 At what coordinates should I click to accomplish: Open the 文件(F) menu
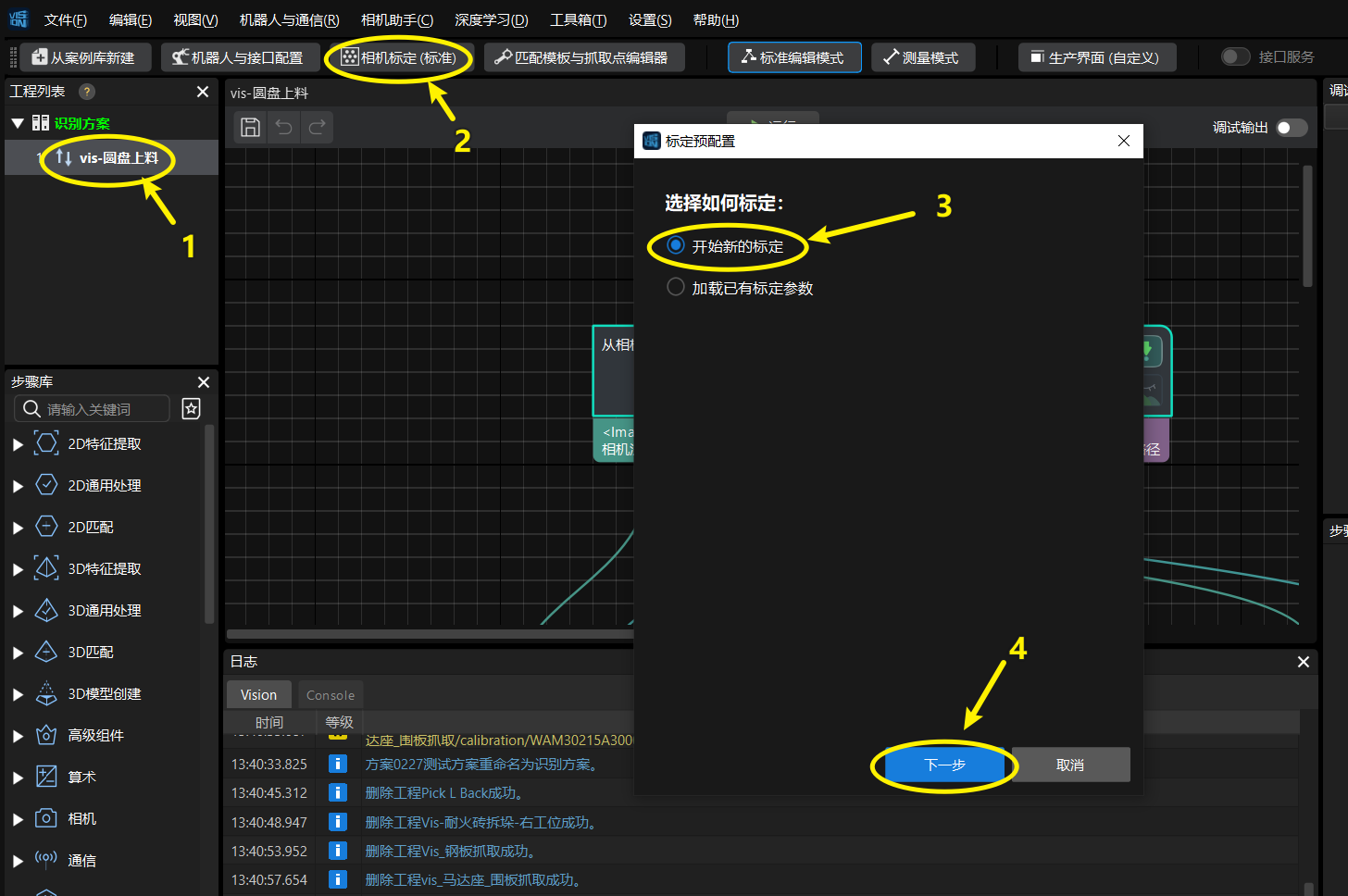(x=66, y=20)
